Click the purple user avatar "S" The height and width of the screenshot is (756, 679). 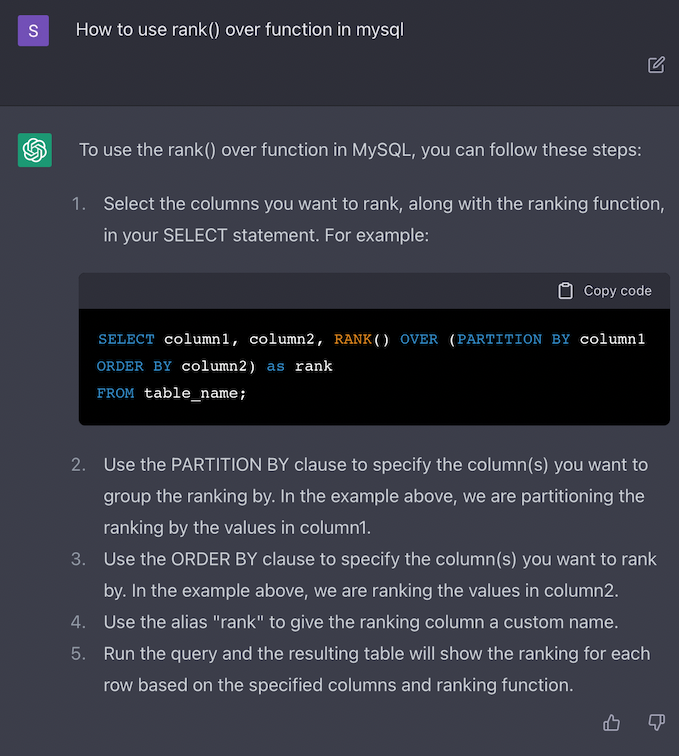click(34, 31)
